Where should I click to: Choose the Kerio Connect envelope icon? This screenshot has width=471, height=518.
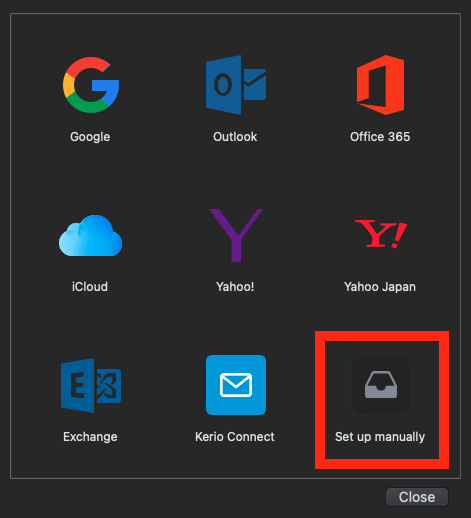tap(236, 385)
